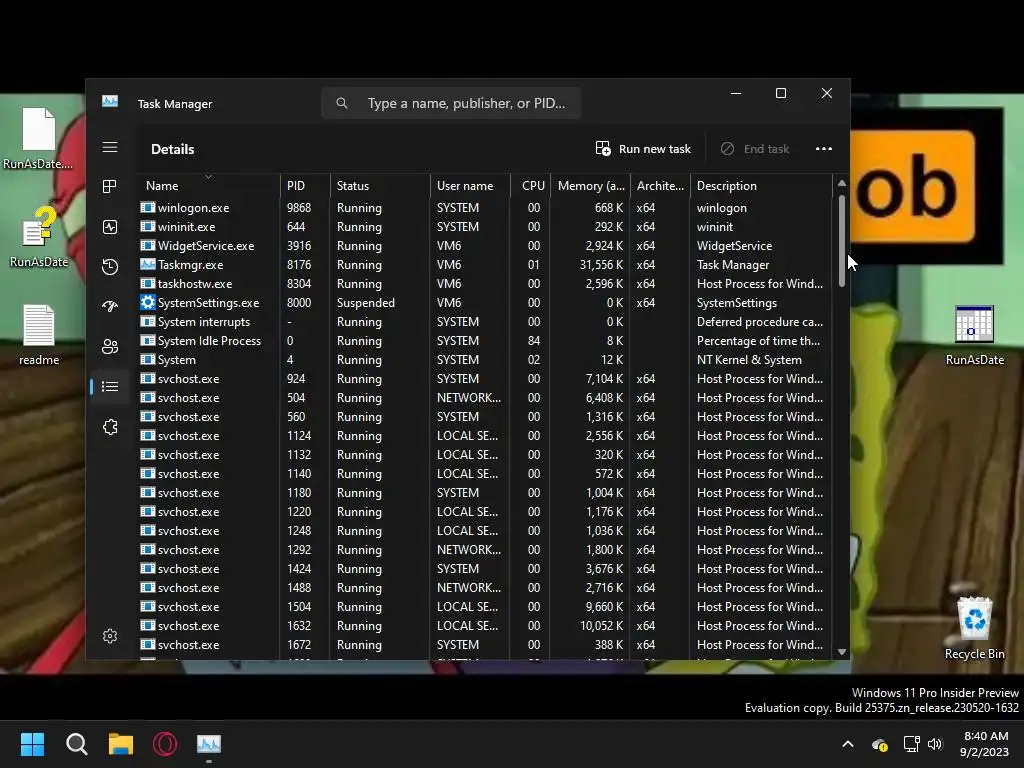
Task: Click the NT Kernel & System description
Action: click(749, 360)
